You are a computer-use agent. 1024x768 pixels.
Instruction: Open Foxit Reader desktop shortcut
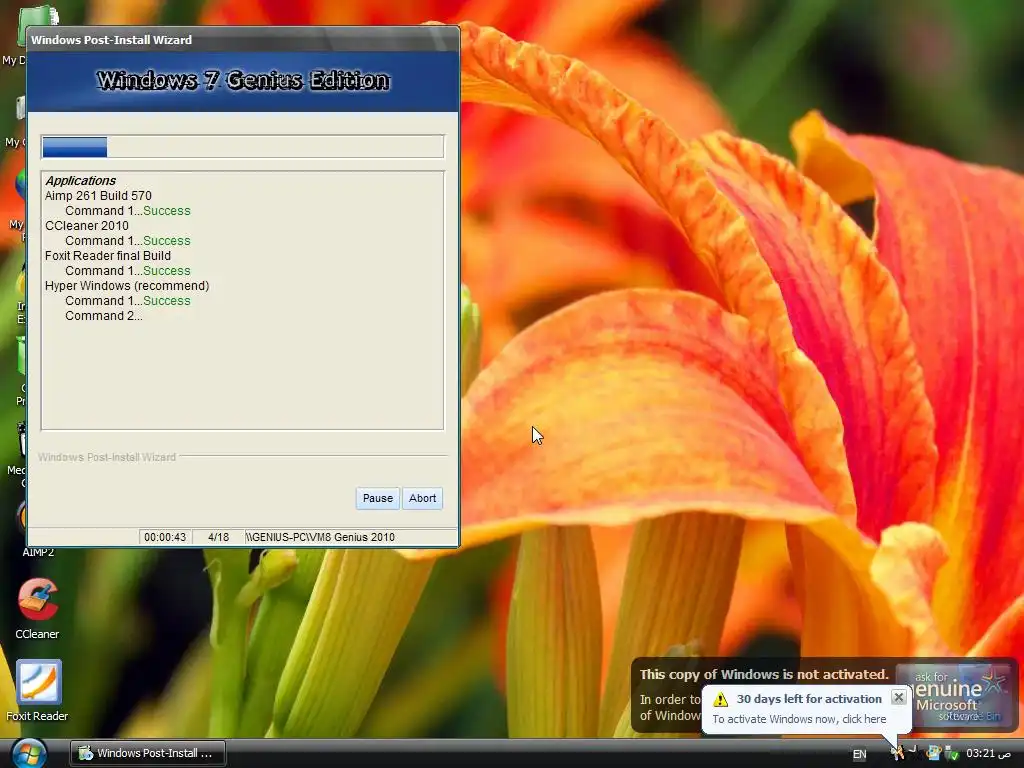(x=37, y=690)
